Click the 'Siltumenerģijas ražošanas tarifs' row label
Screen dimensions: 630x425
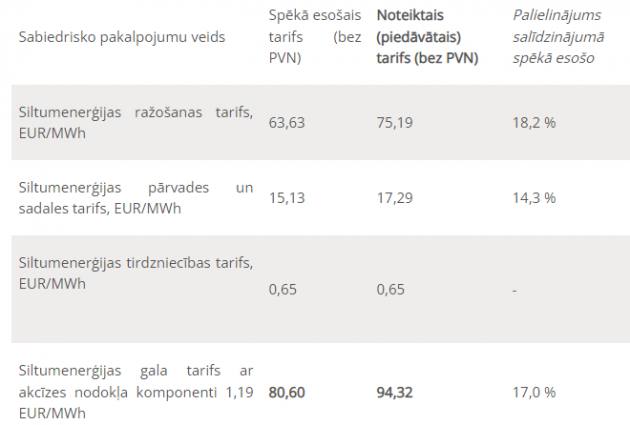pos(136,122)
